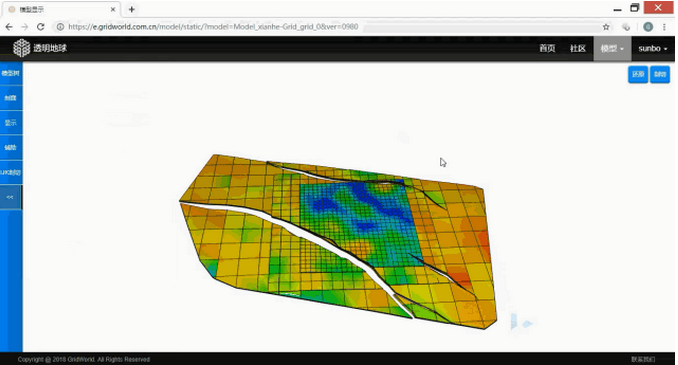The height and width of the screenshot is (365, 678).
Task: Open the sunbo user dropdown
Action: coord(653,48)
